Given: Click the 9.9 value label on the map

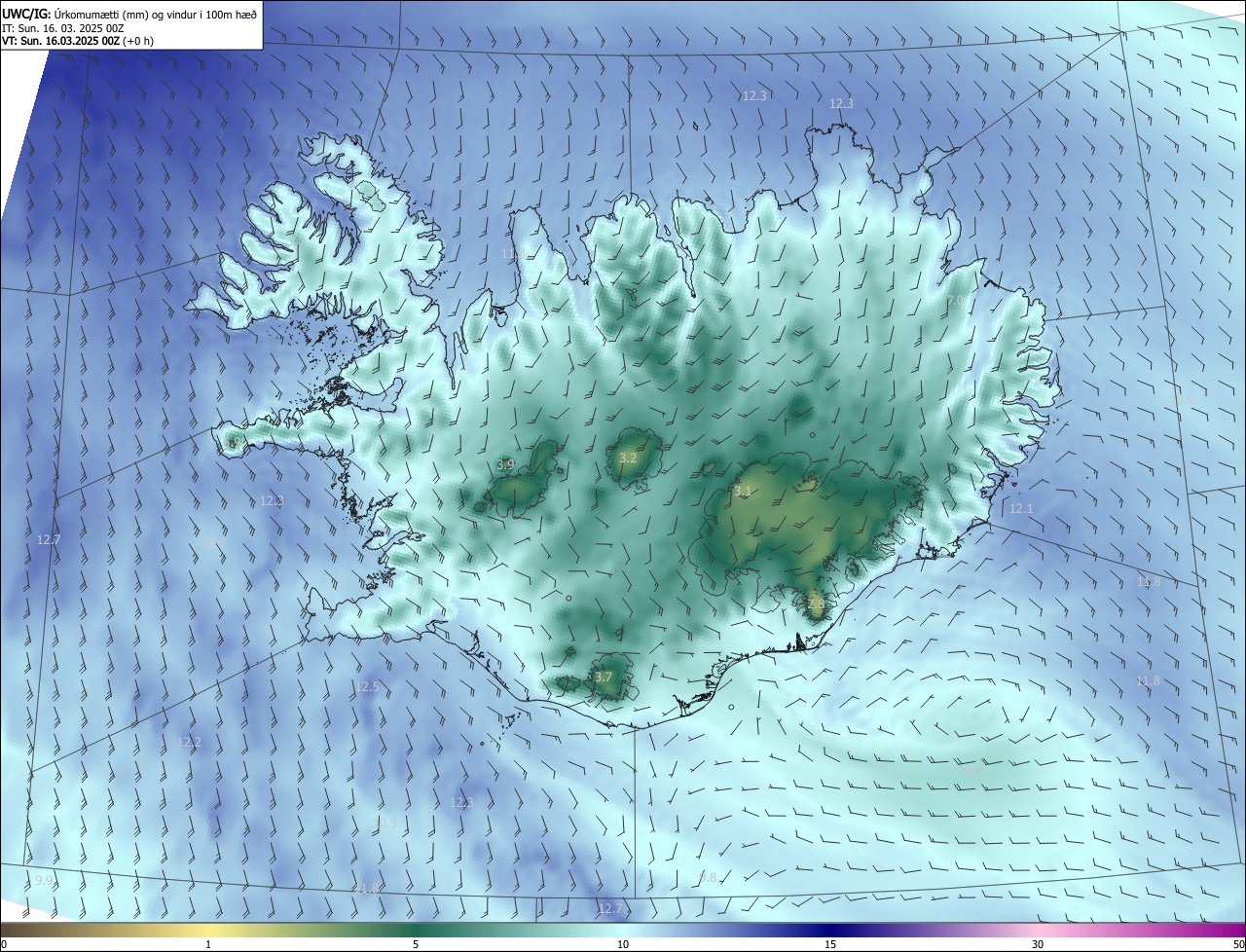Looking at the screenshot, I should coord(44,880).
